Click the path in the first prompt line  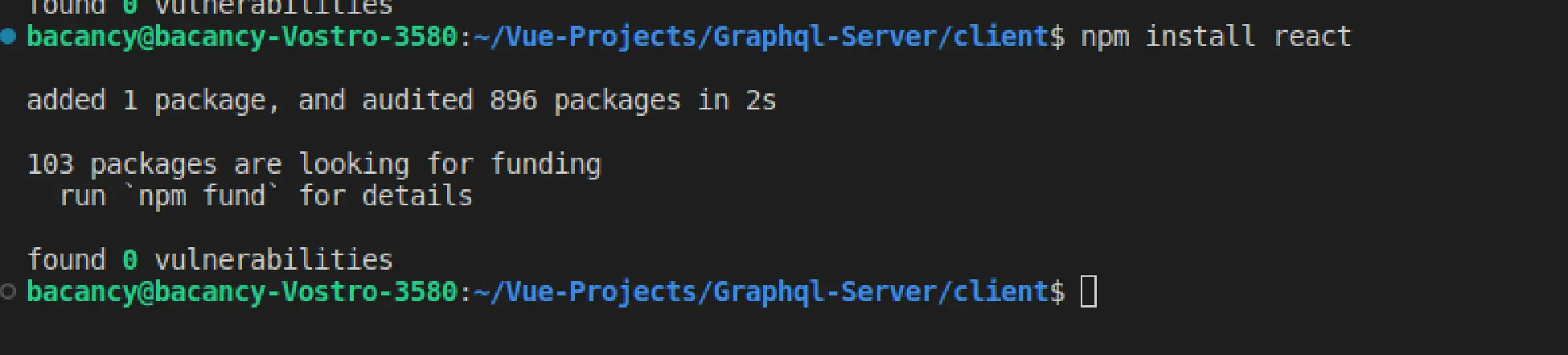point(761,37)
